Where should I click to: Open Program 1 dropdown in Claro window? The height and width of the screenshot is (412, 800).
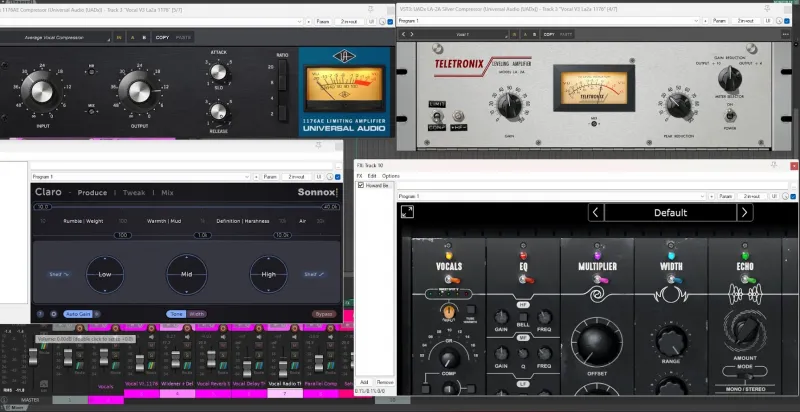141,177
